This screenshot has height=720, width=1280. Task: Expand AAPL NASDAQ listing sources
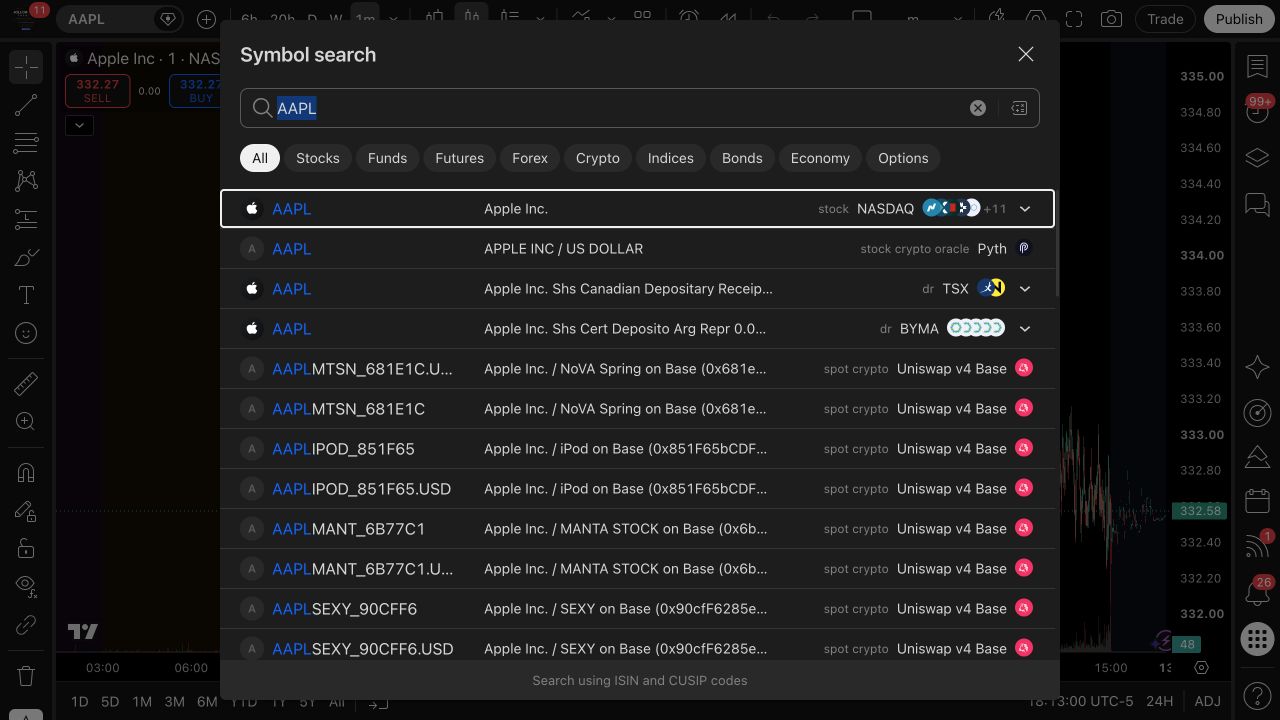[1025, 209]
